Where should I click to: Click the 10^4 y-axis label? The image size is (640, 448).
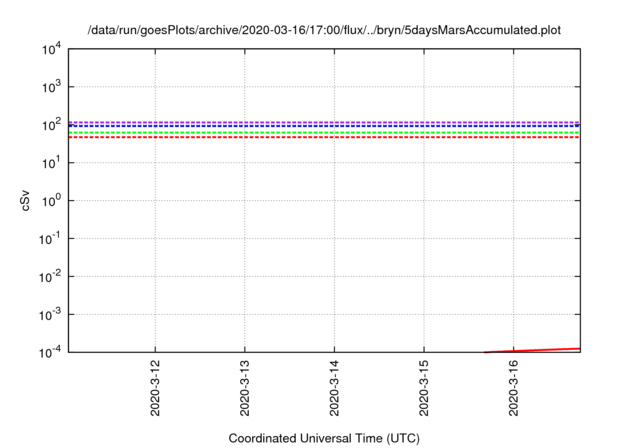click(x=51, y=50)
